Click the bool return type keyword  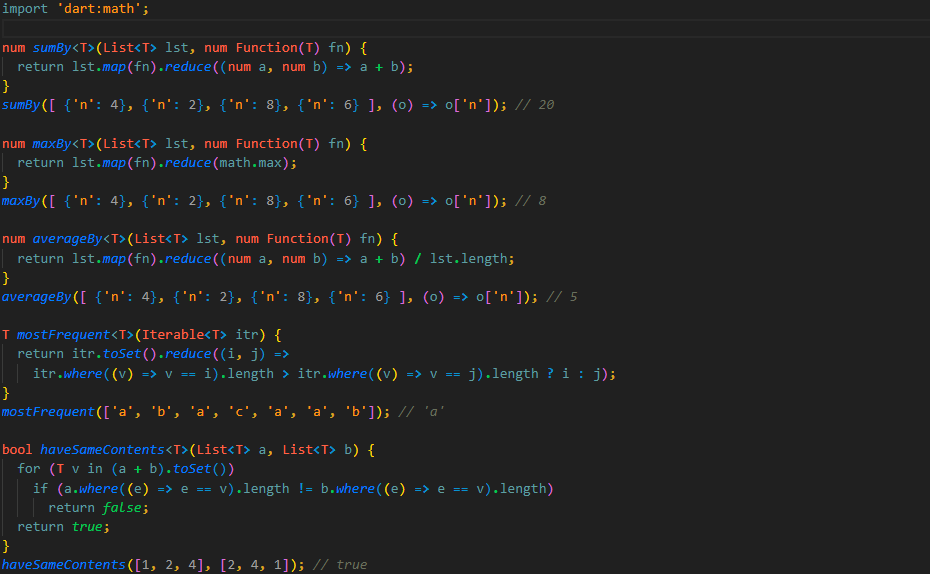point(17,450)
